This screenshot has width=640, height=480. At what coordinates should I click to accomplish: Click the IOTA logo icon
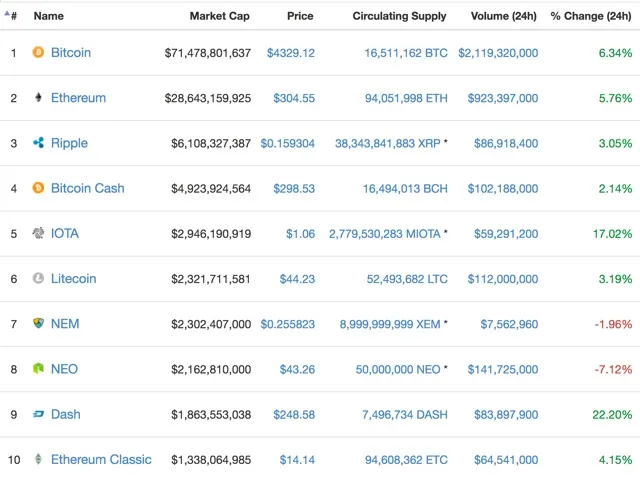click(x=38, y=233)
